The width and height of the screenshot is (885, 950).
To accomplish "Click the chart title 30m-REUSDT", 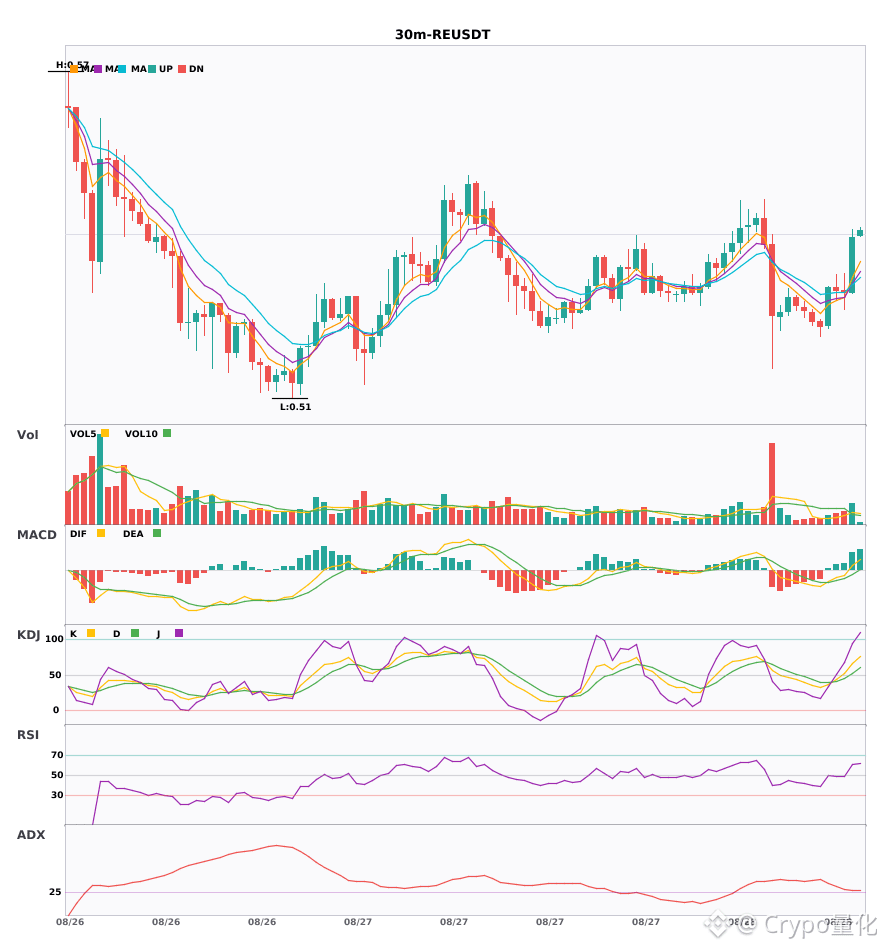I will pos(442,35).
